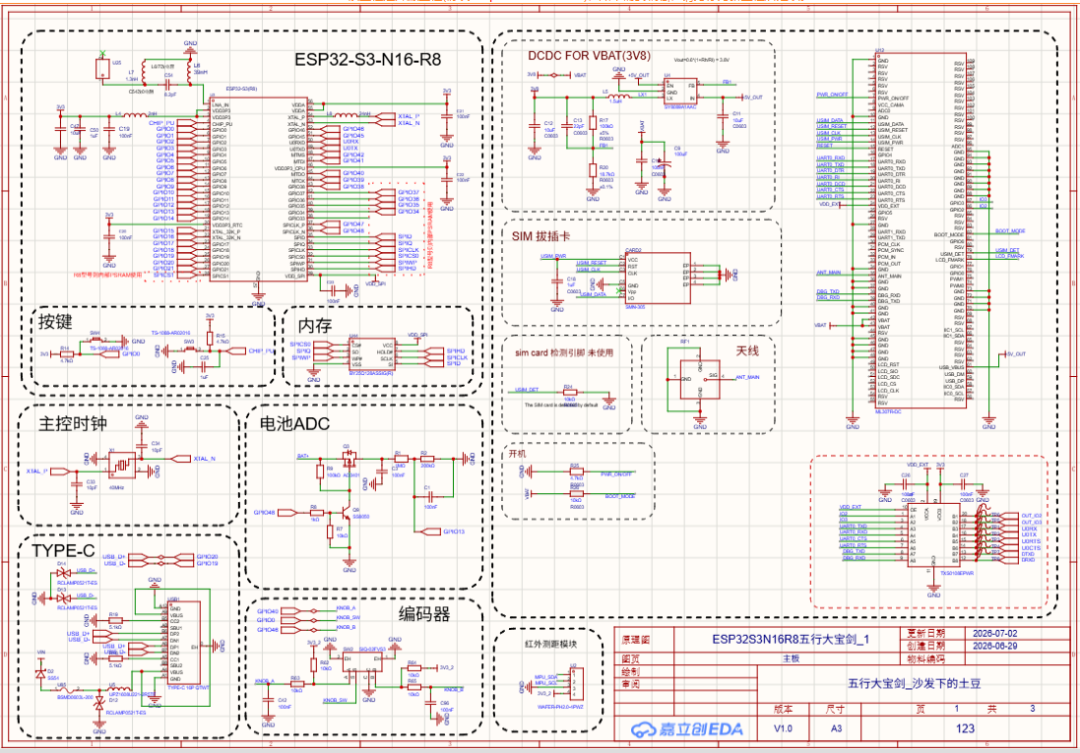Select the ESP32-S3 main chip symbol
This screenshot has height=753, width=1080.
tap(258, 189)
